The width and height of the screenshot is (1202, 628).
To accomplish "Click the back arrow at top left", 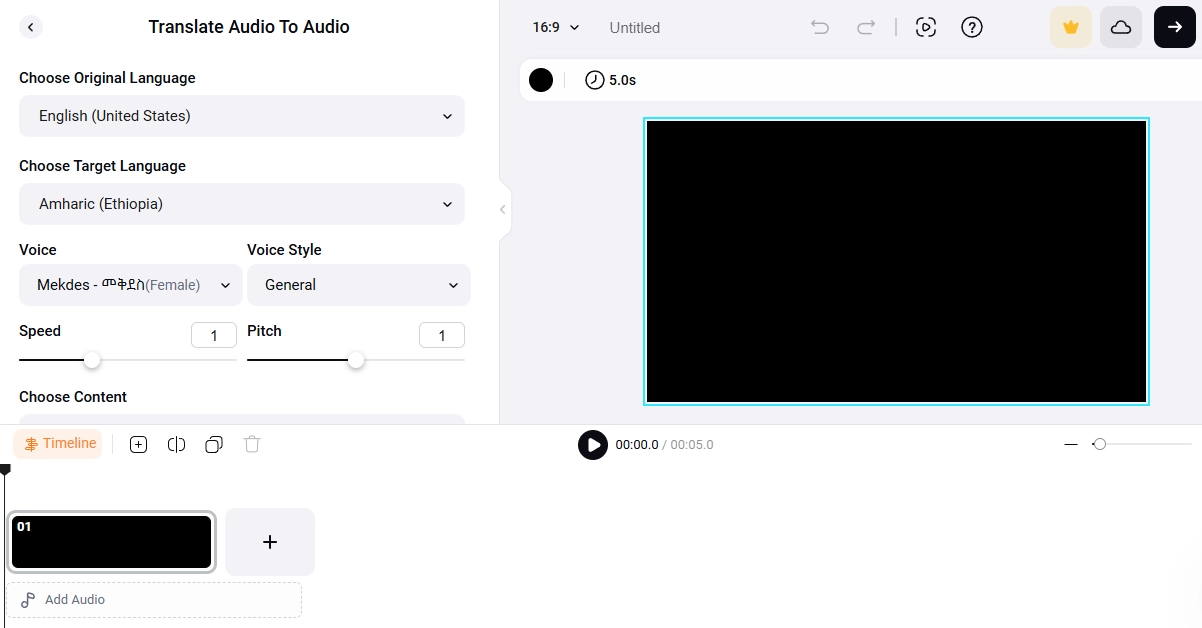I will (x=31, y=27).
